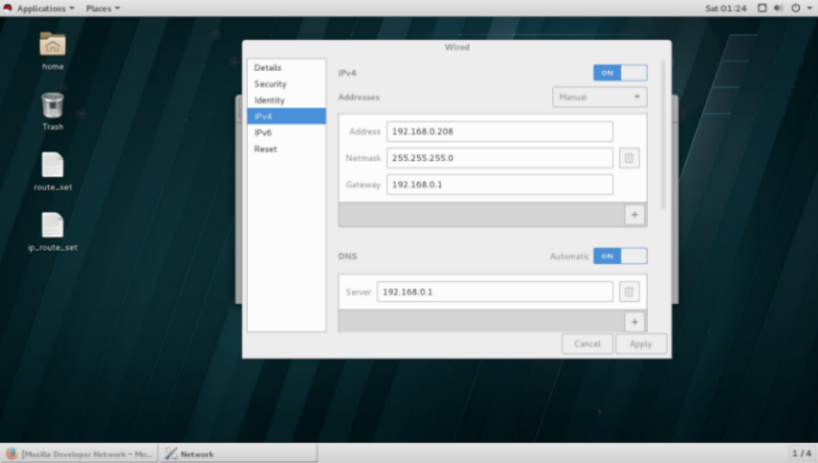This screenshot has height=463, width=818.
Task: Switch to the IPv6 section
Action: (263, 133)
